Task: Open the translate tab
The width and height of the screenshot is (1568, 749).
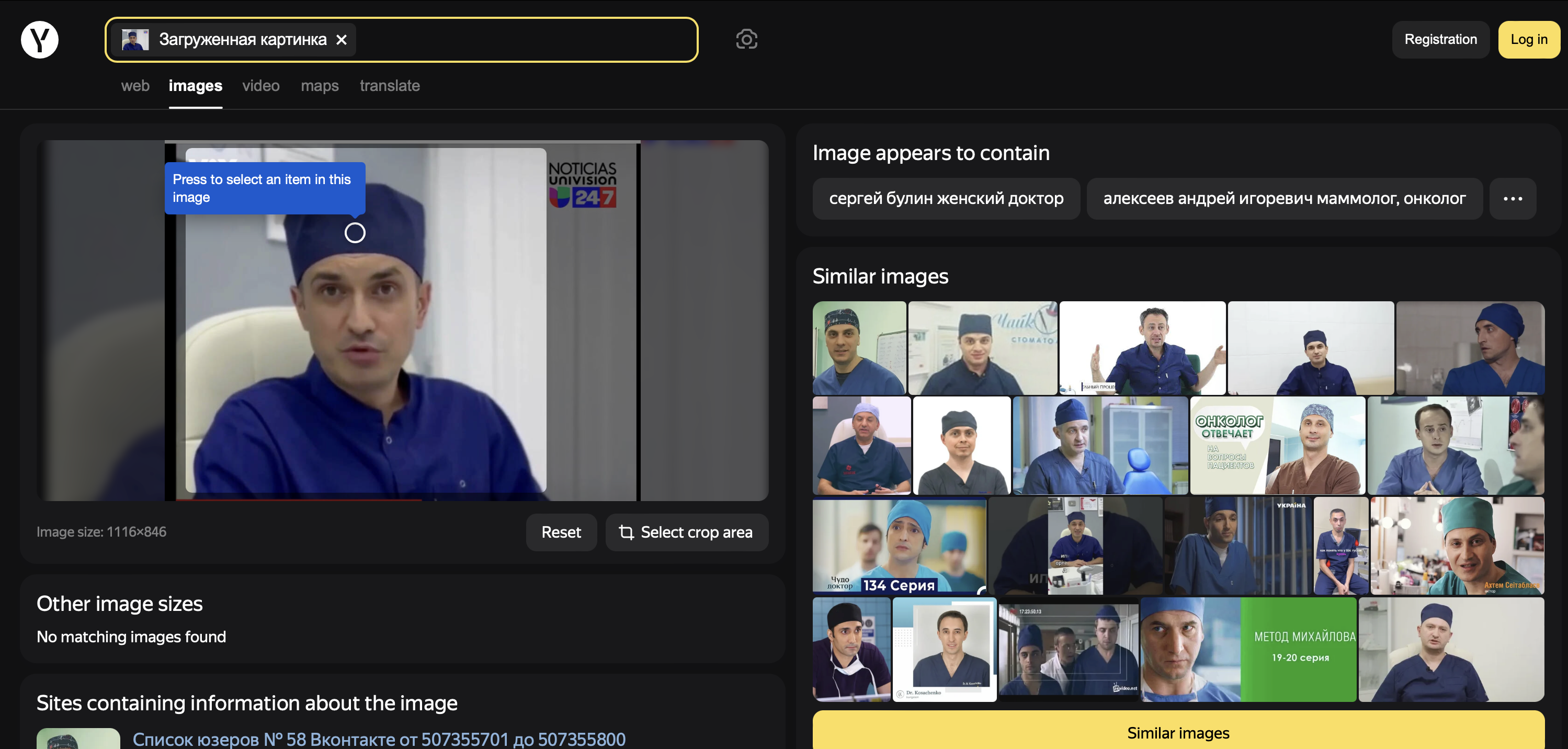Action: pyautogui.click(x=390, y=86)
